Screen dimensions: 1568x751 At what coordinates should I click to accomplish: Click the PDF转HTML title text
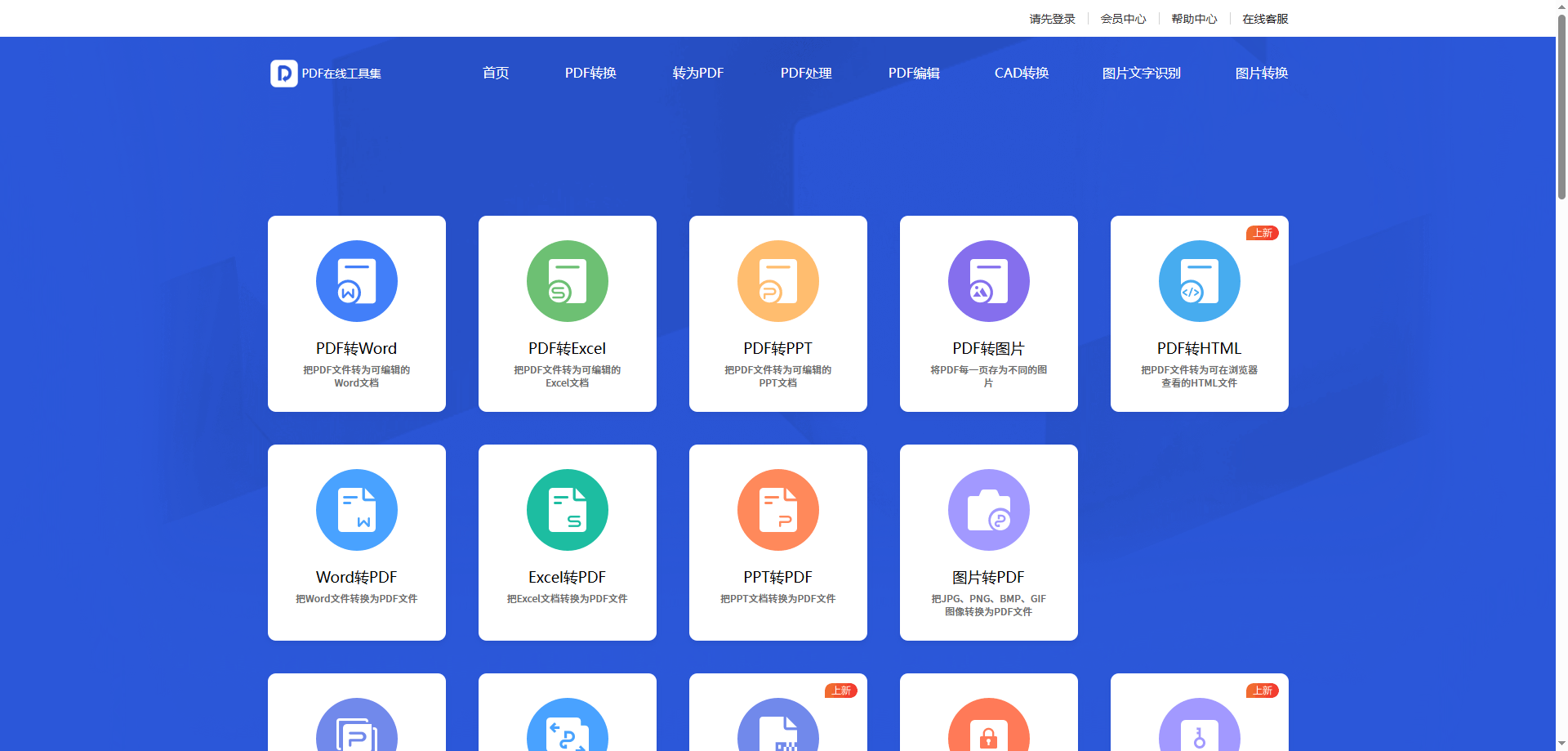[x=1200, y=348]
